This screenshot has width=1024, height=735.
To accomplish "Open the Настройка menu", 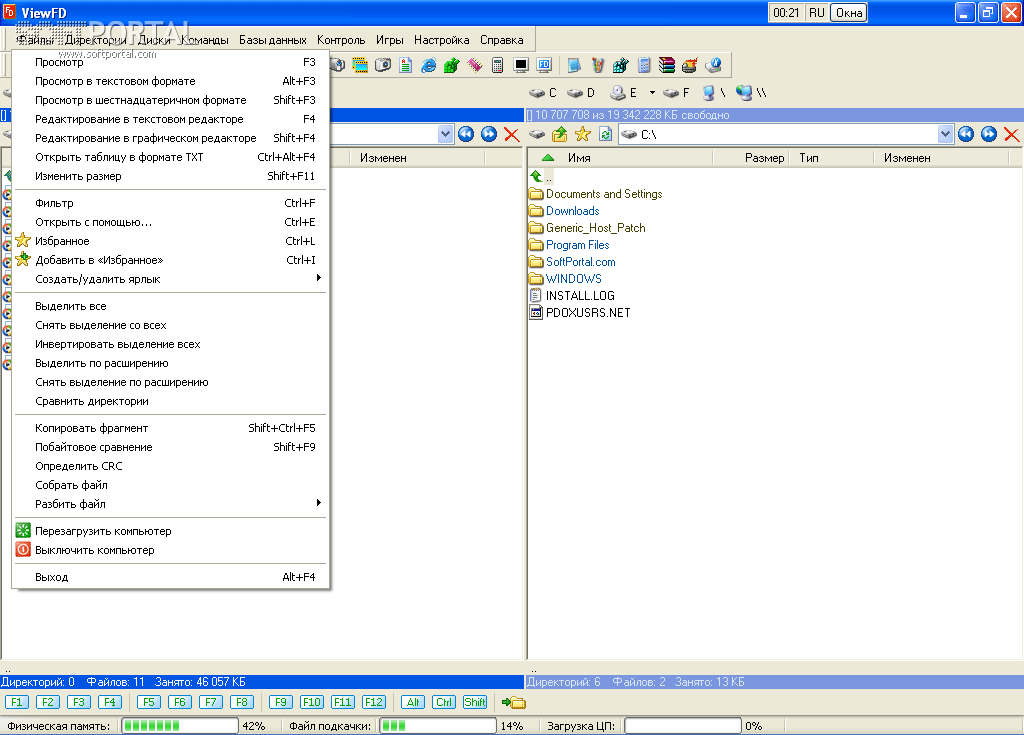I will [x=441, y=40].
